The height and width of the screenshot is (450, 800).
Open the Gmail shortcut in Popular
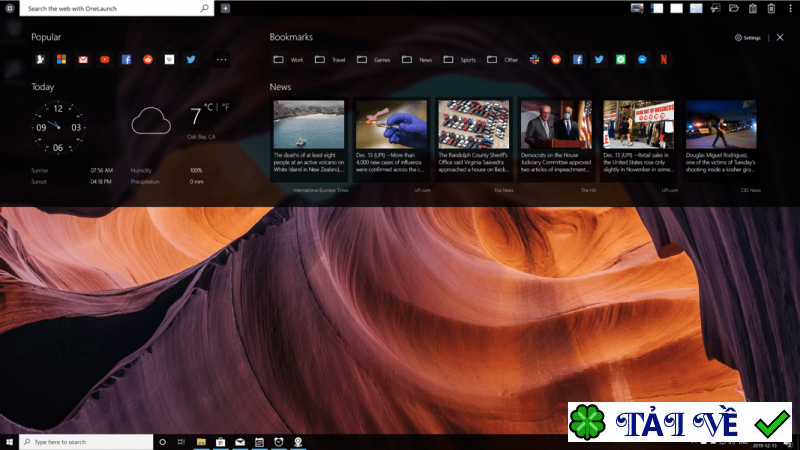[x=83, y=60]
